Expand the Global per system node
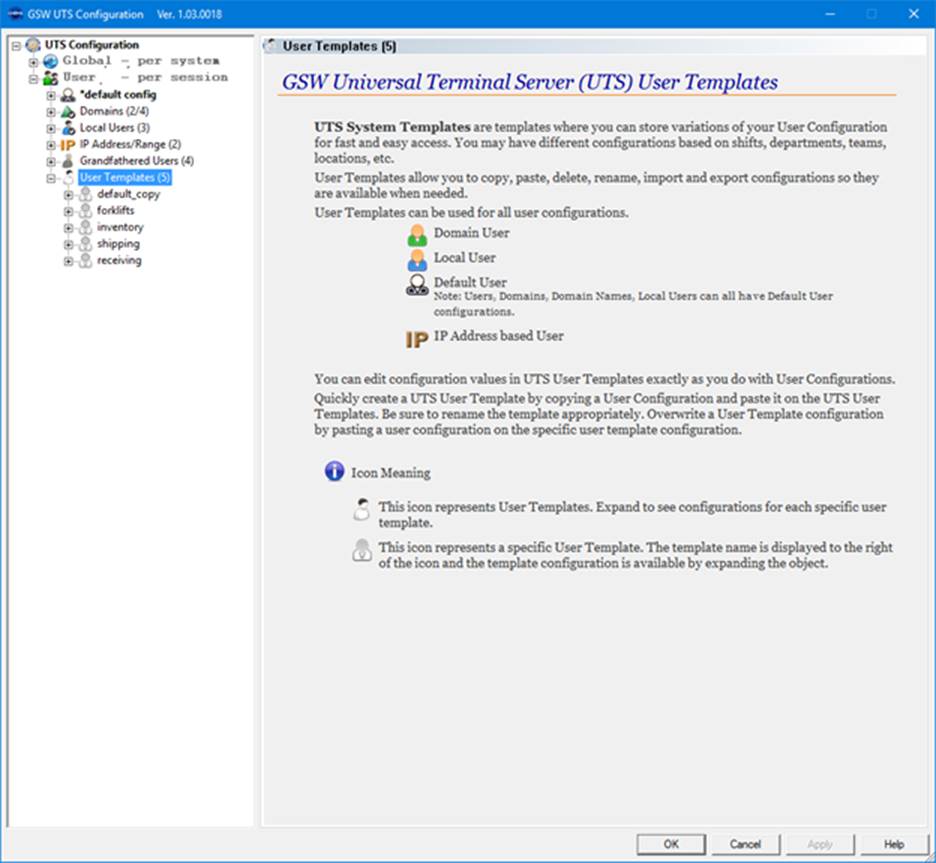 pyautogui.click(x=34, y=62)
